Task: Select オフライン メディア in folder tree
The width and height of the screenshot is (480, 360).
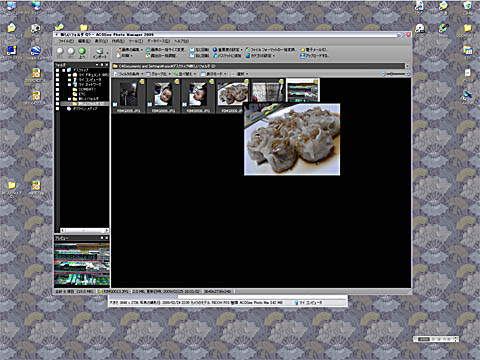Action: tap(85, 109)
